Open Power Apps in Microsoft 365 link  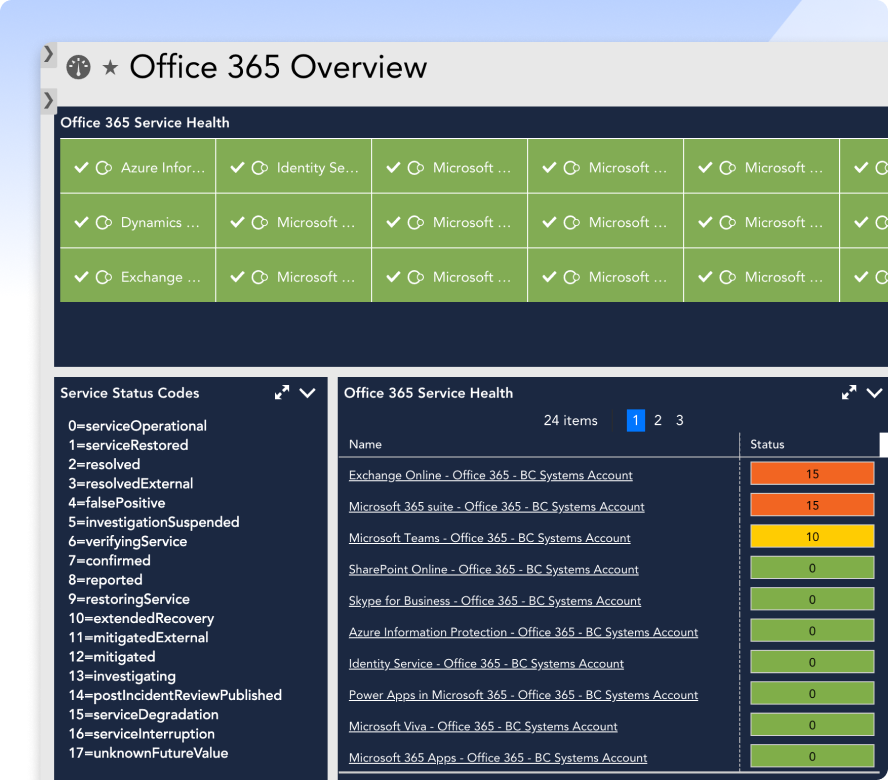[x=523, y=695]
